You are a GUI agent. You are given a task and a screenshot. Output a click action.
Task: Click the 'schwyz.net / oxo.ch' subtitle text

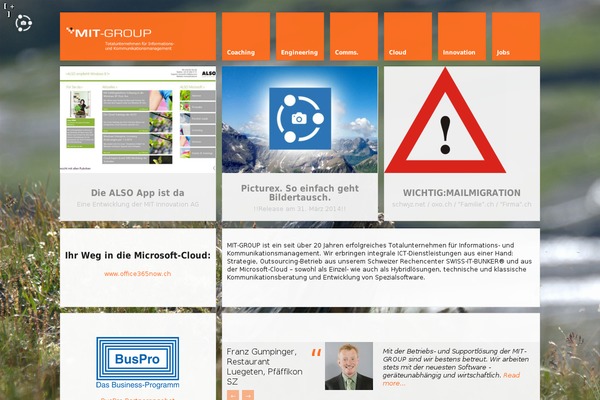click(x=461, y=204)
